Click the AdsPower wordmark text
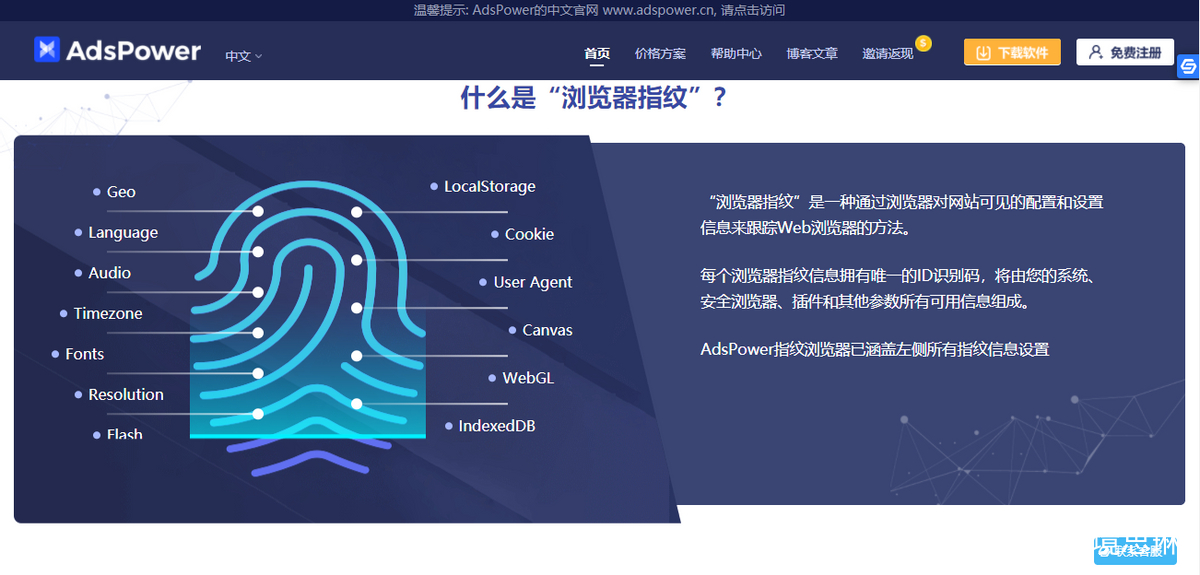This screenshot has height=575, width=1200. (x=133, y=50)
